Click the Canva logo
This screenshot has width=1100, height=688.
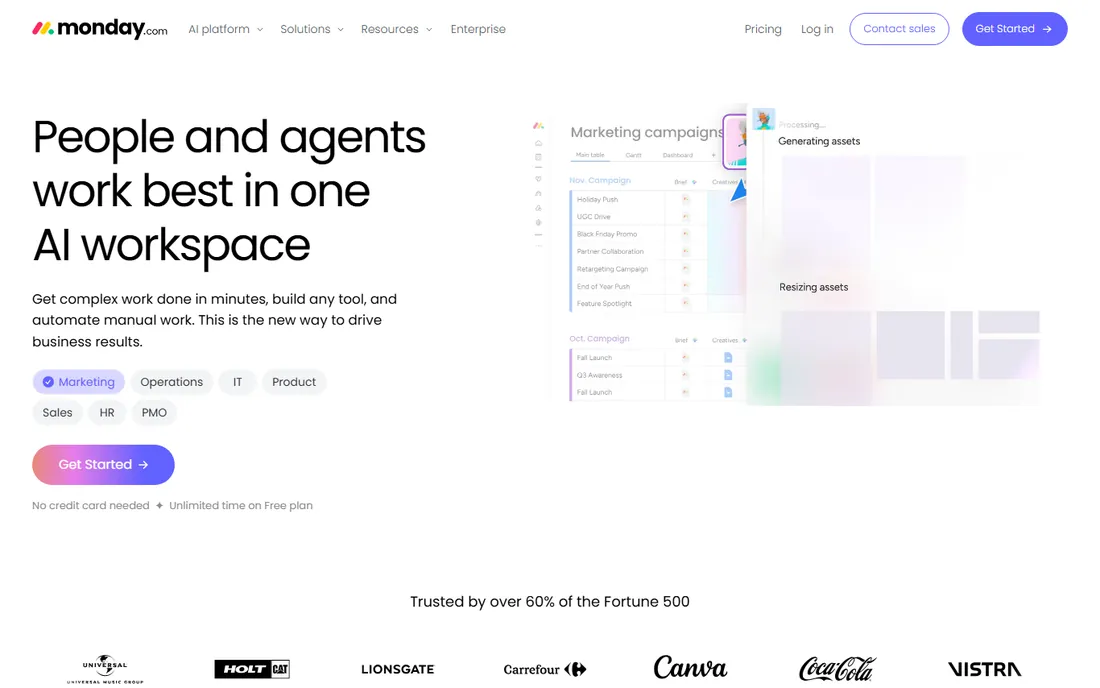tap(690, 667)
